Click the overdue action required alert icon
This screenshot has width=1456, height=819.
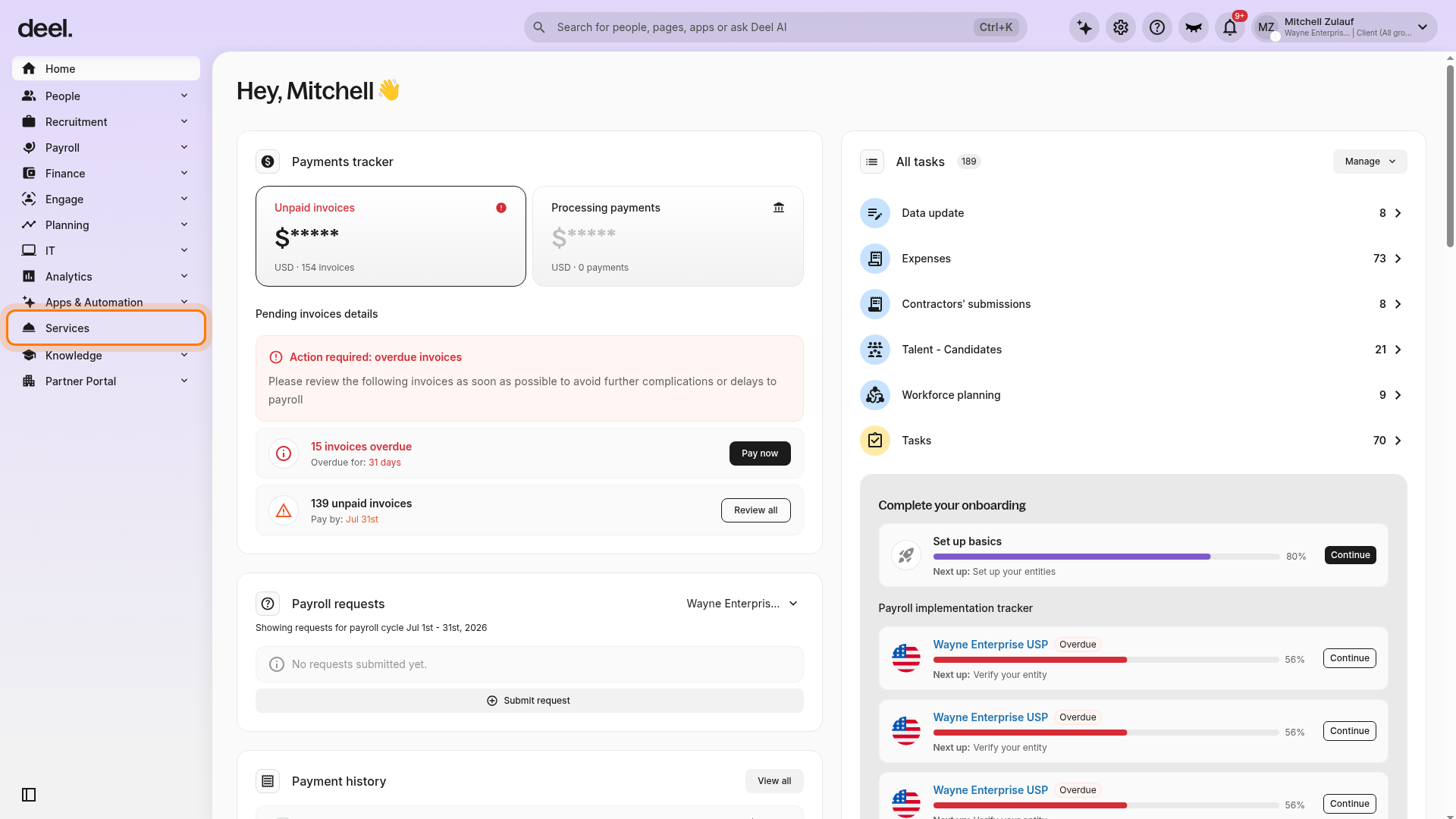pyautogui.click(x=276, y=357)
